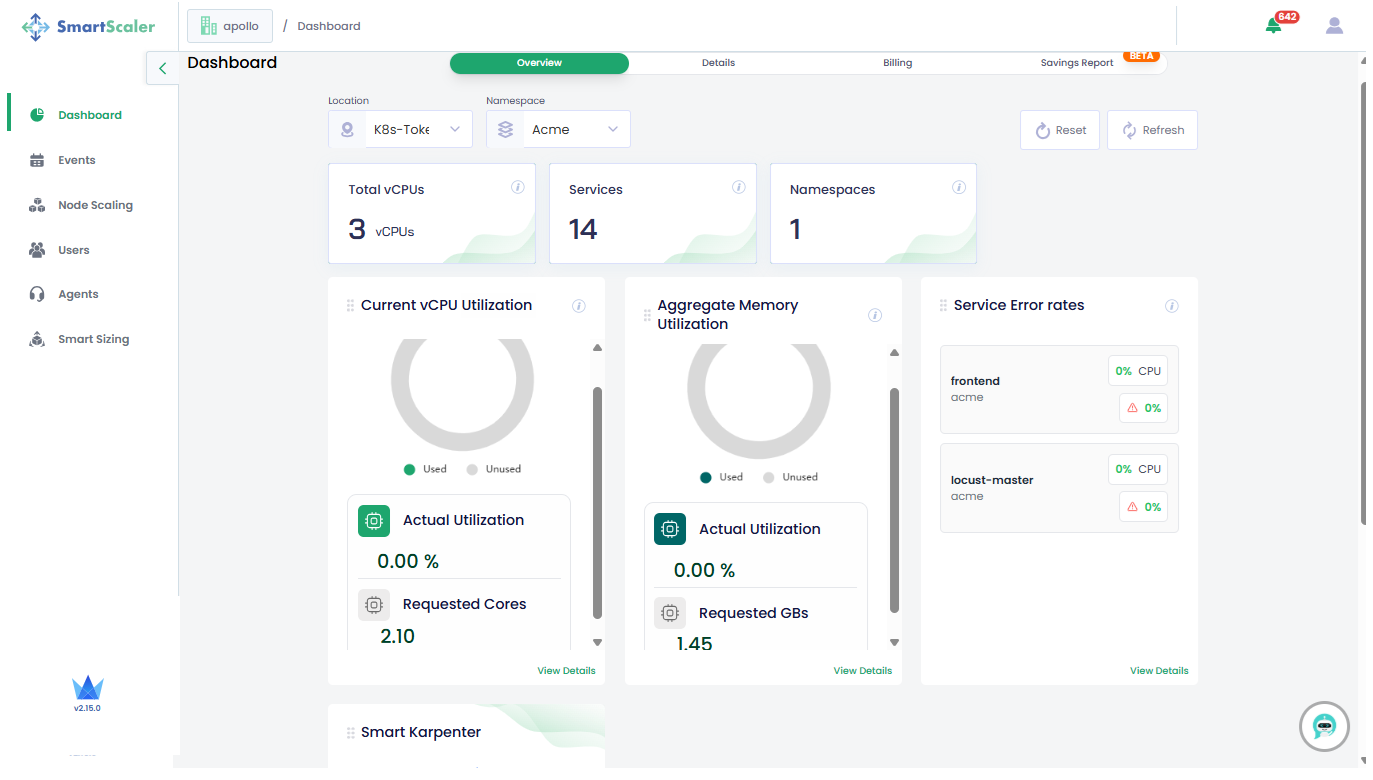Open the user profile avatar
Screen dimensions: 1373x780
coord(1334,26)
